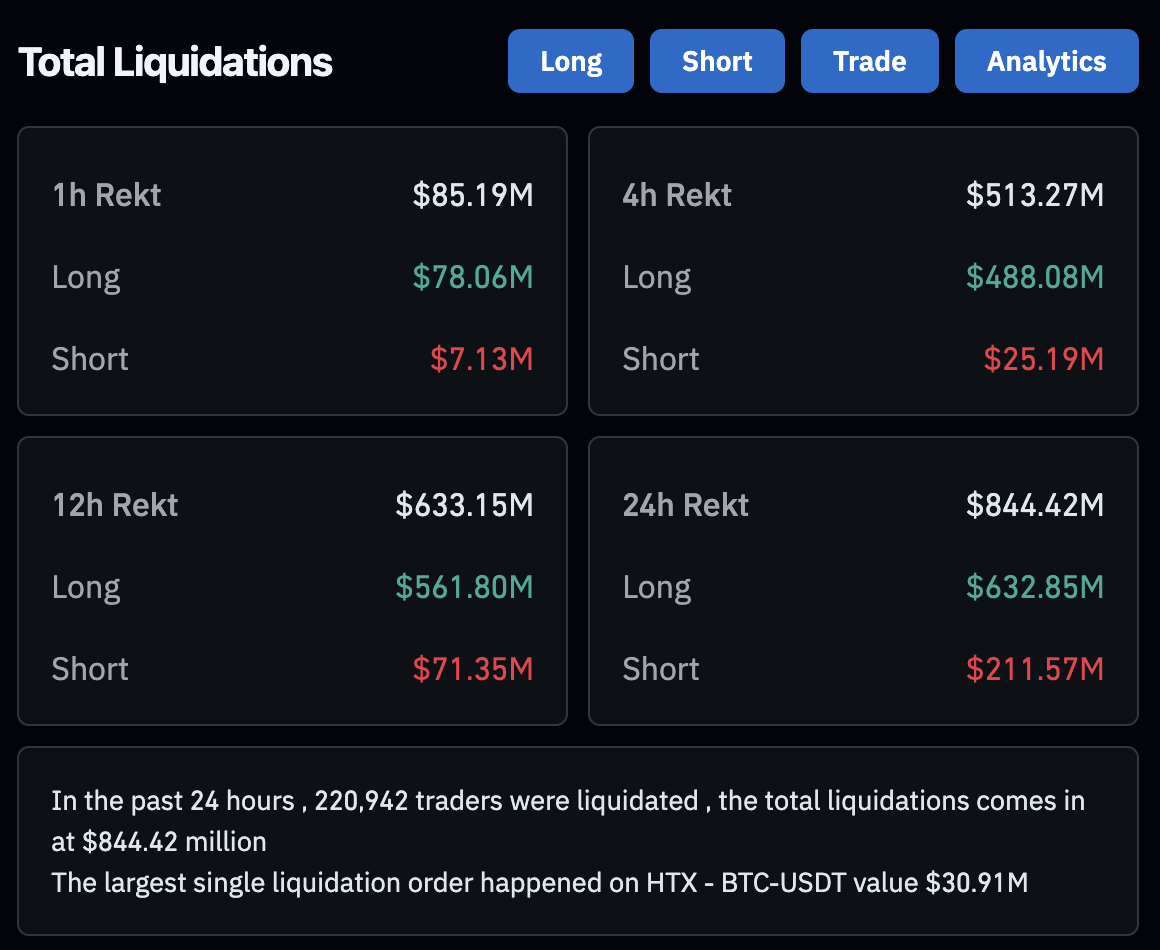Click the 1h Rekt card title
This screenshot has width=1160, height=950.
(106, 195)
